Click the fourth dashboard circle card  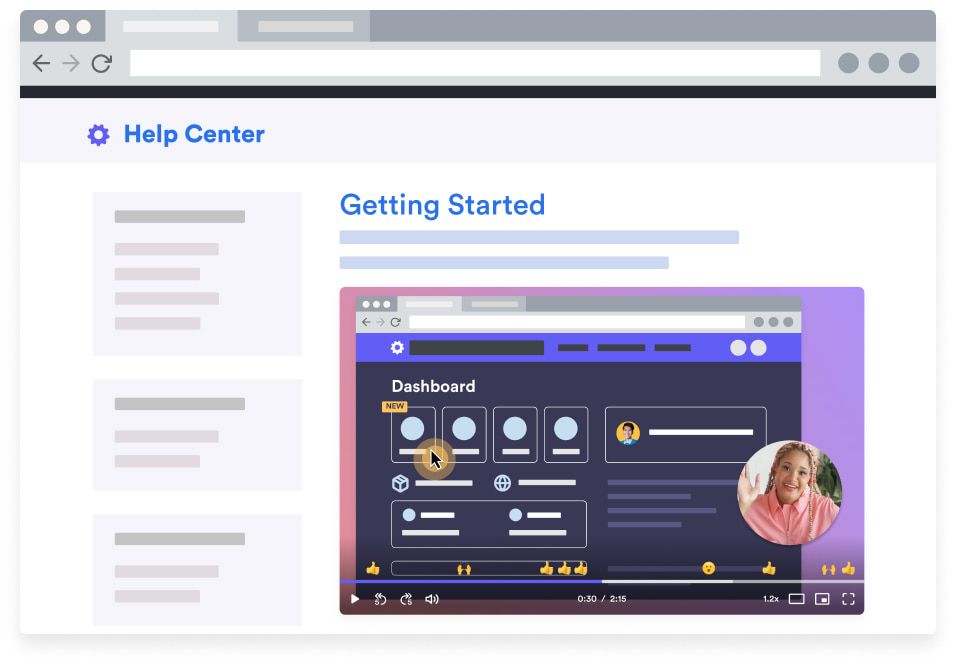[566, 435]
